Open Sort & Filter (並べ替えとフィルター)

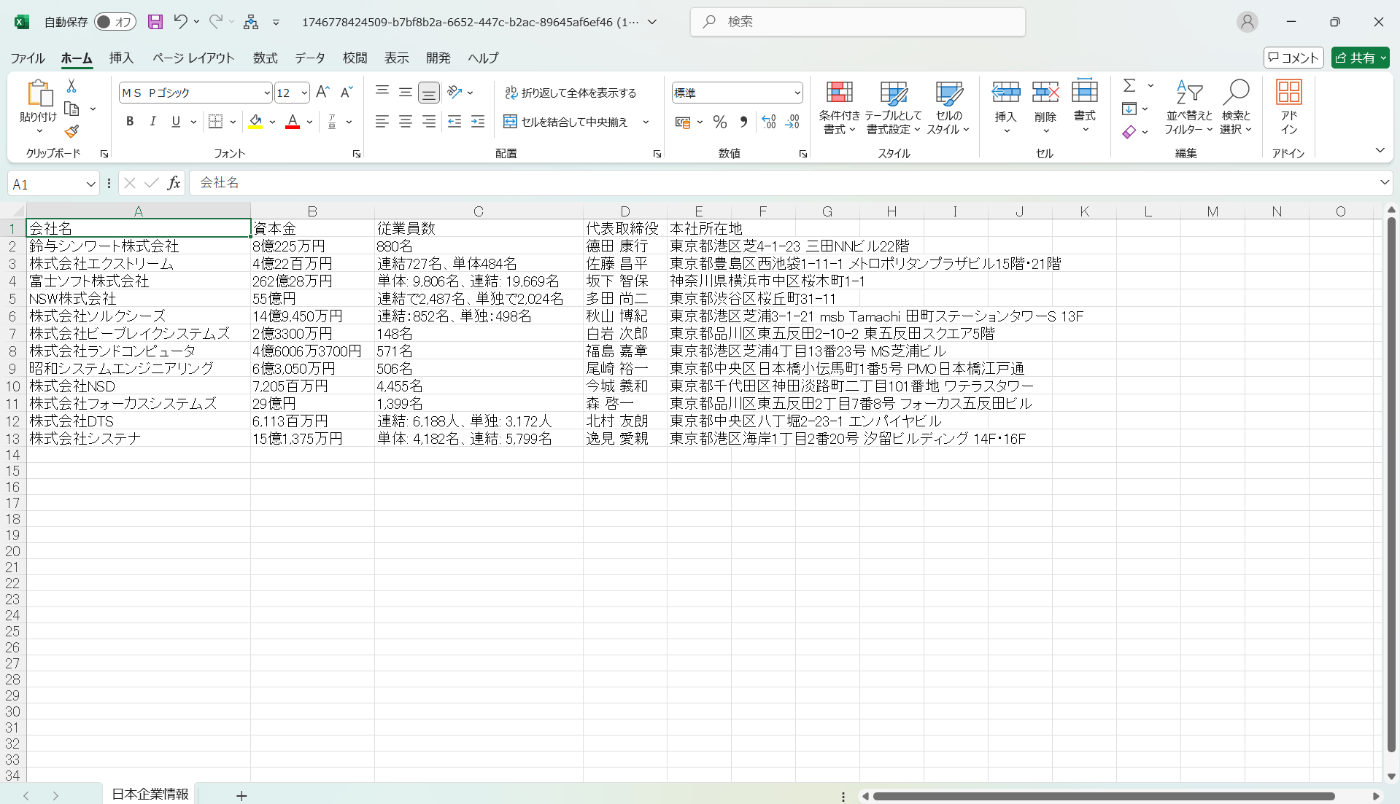[1189, 108]
